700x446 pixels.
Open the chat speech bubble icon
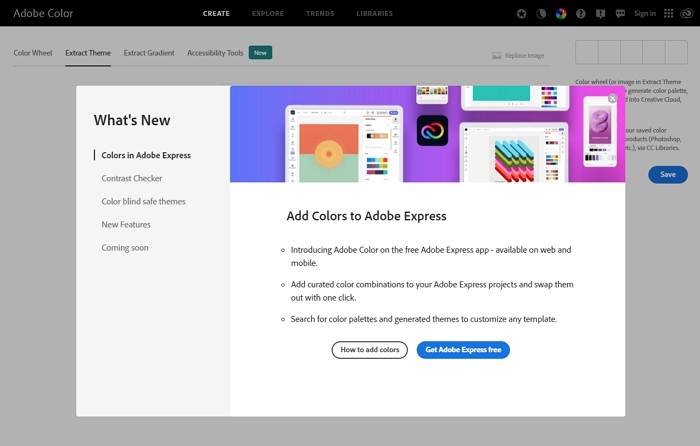(620, 14)
